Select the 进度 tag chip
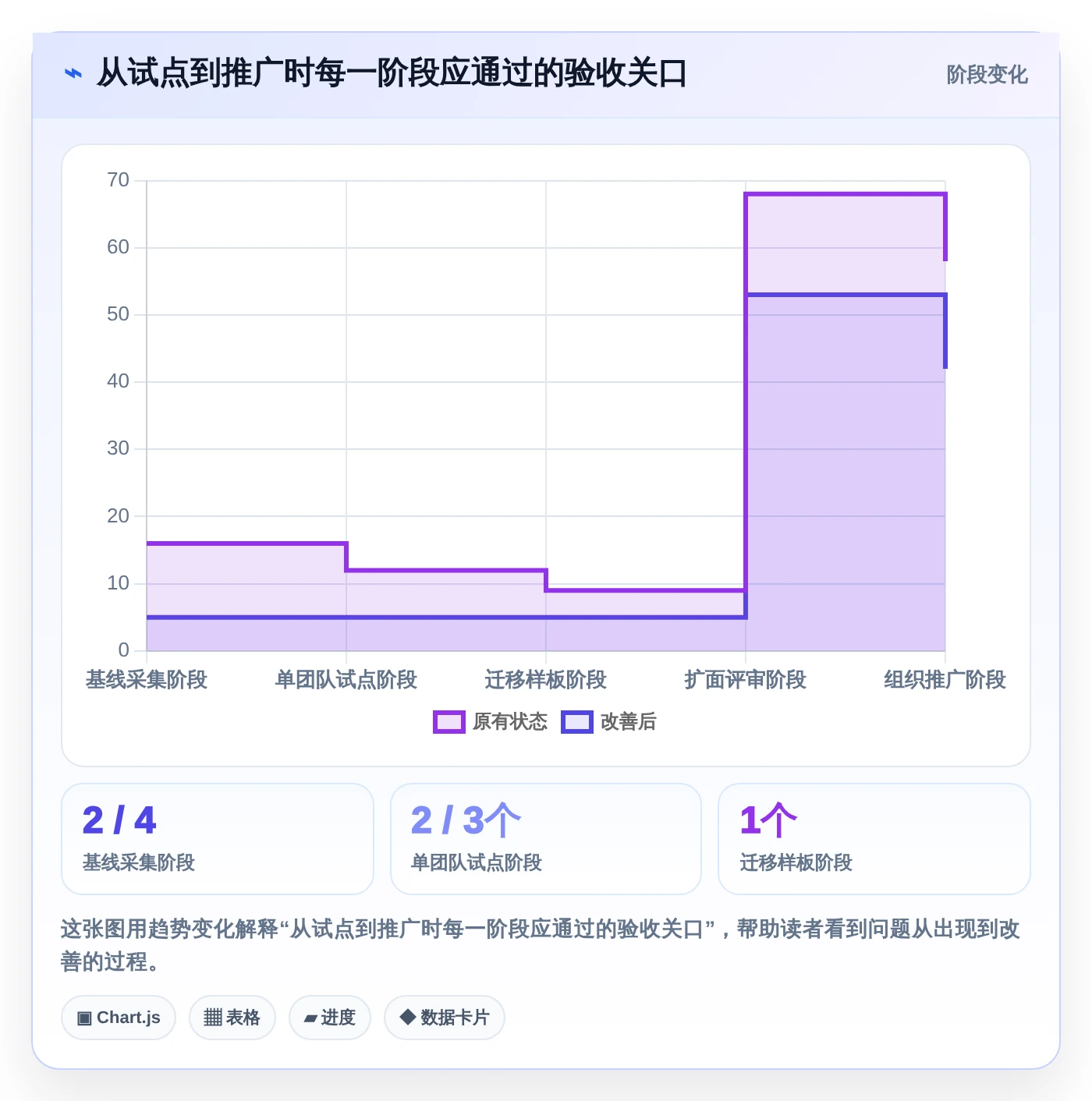 [330, 1018]
